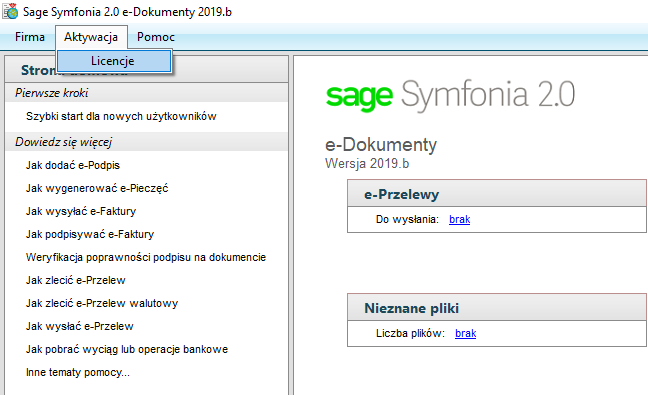This screenshot has height=395, width=648.
Task: Open help topic Jak wygenerować e-Pieczęć
Action: (97, 188)
